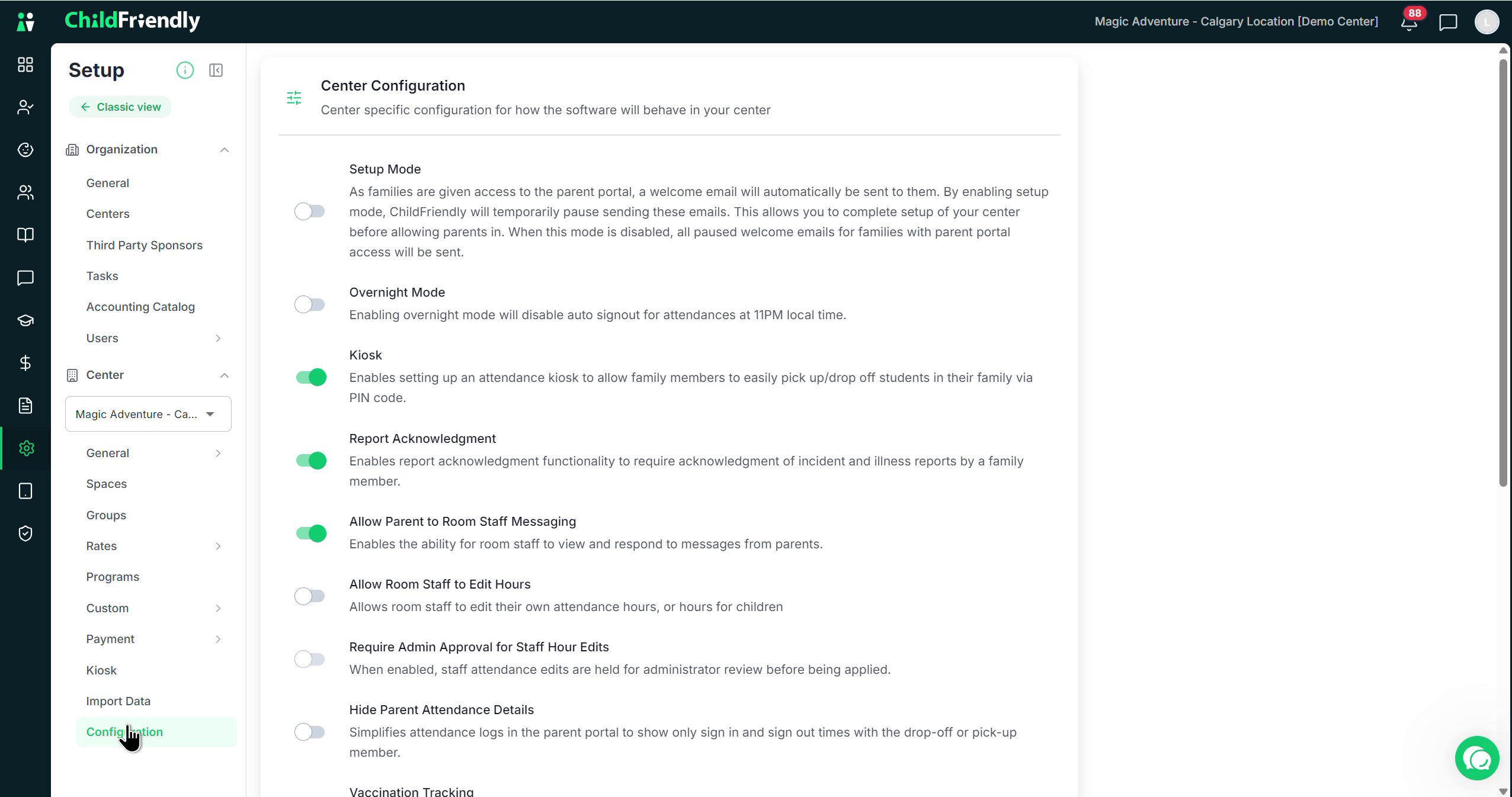Image resolution: width=1512 pixels, height=797 pixels.
Task: Open Accounting Catalog in the menu
Action: [x=140, y=307]
